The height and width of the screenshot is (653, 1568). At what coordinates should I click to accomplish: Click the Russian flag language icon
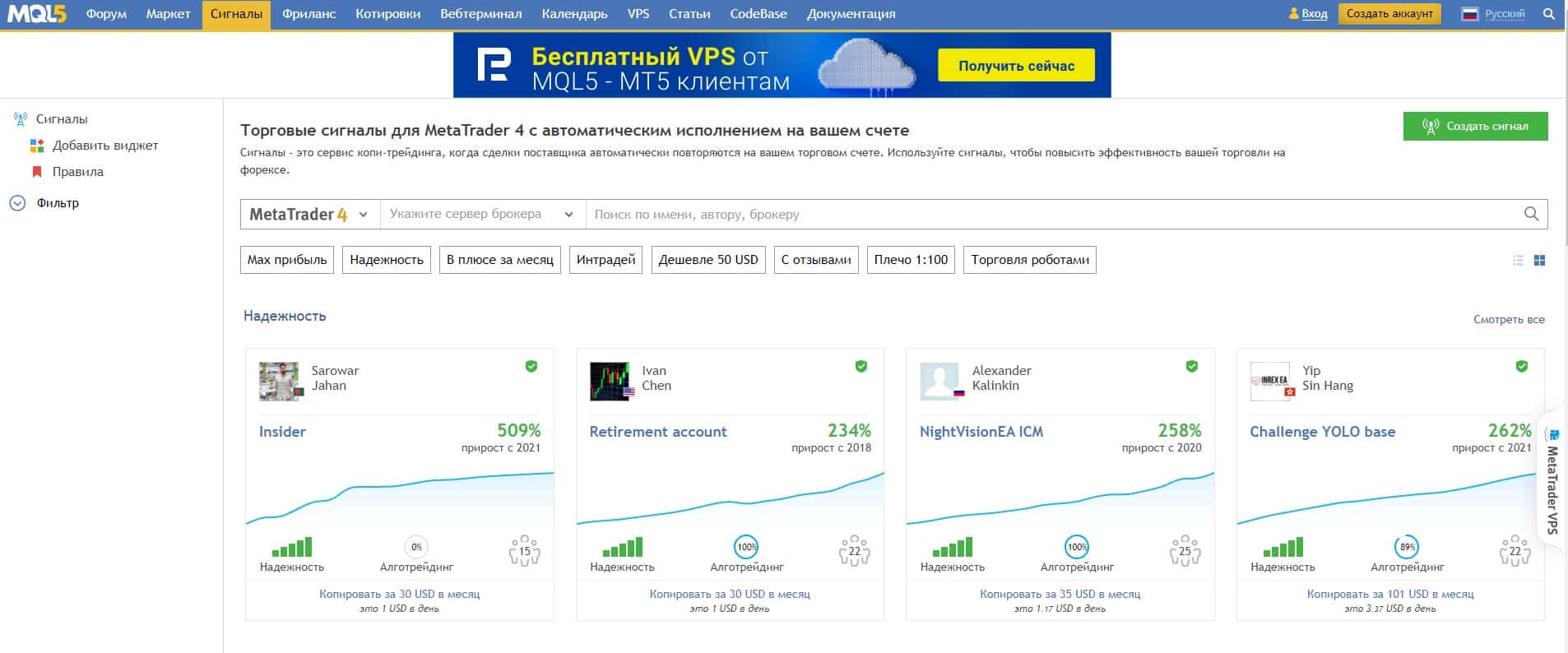click(x=1469, y=14)
